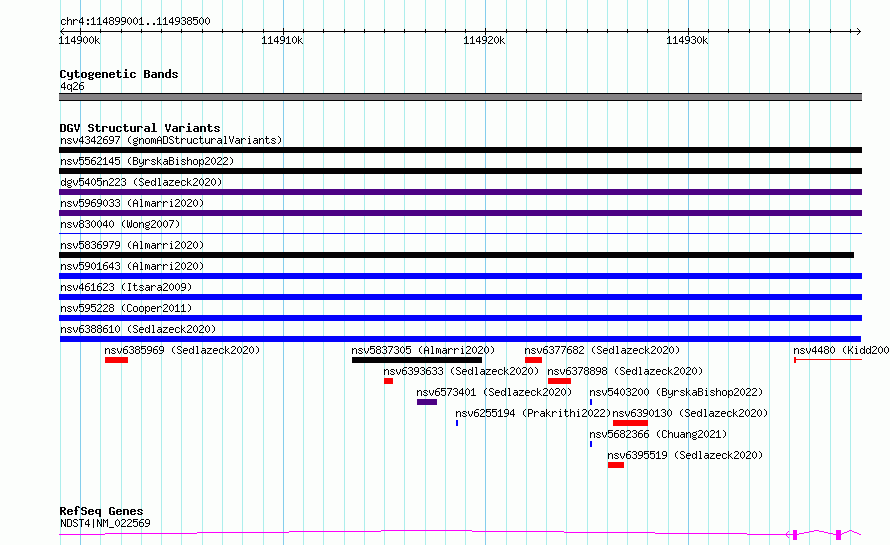Click the nsv4480 Kidd label
890x545 pixels.
841,350
